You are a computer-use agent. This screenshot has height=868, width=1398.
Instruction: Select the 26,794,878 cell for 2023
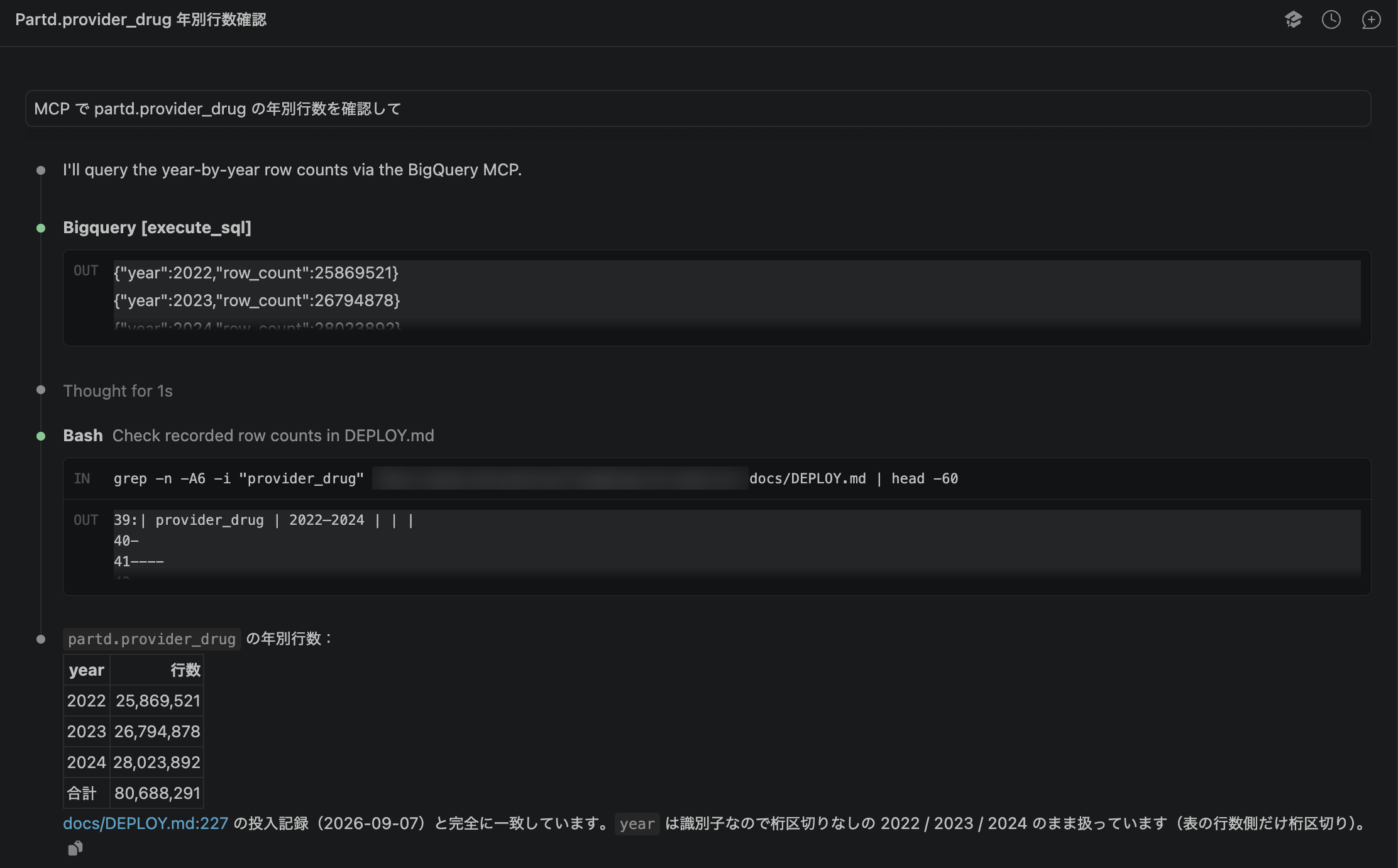157,732
